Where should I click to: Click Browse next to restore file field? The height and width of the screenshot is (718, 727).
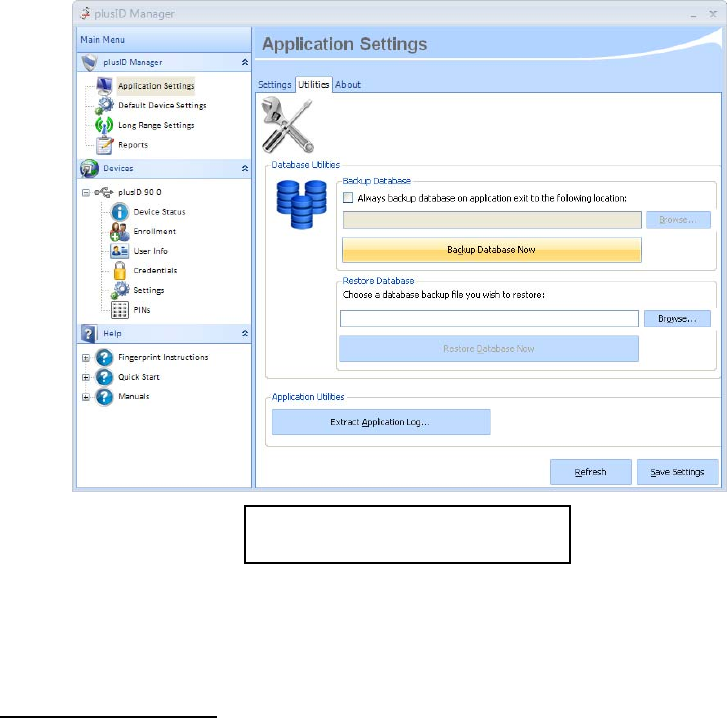tap(677, 318)
